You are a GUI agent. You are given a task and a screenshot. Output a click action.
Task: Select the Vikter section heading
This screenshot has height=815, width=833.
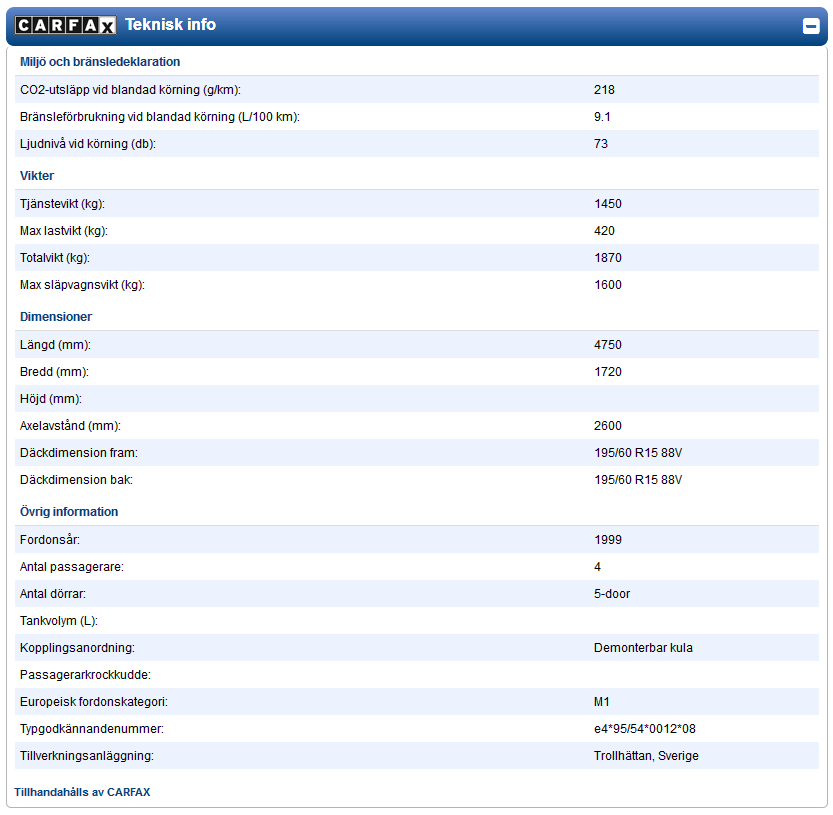tap(37, 176)
